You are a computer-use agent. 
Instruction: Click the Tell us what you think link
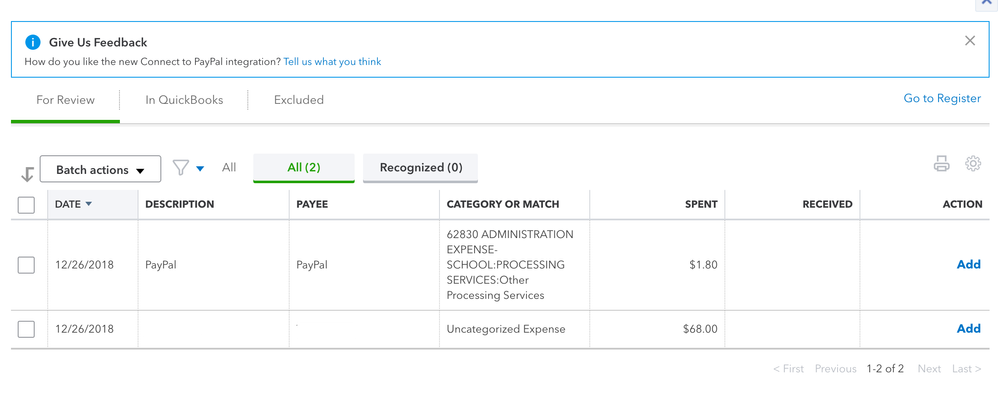pos(332,62)
